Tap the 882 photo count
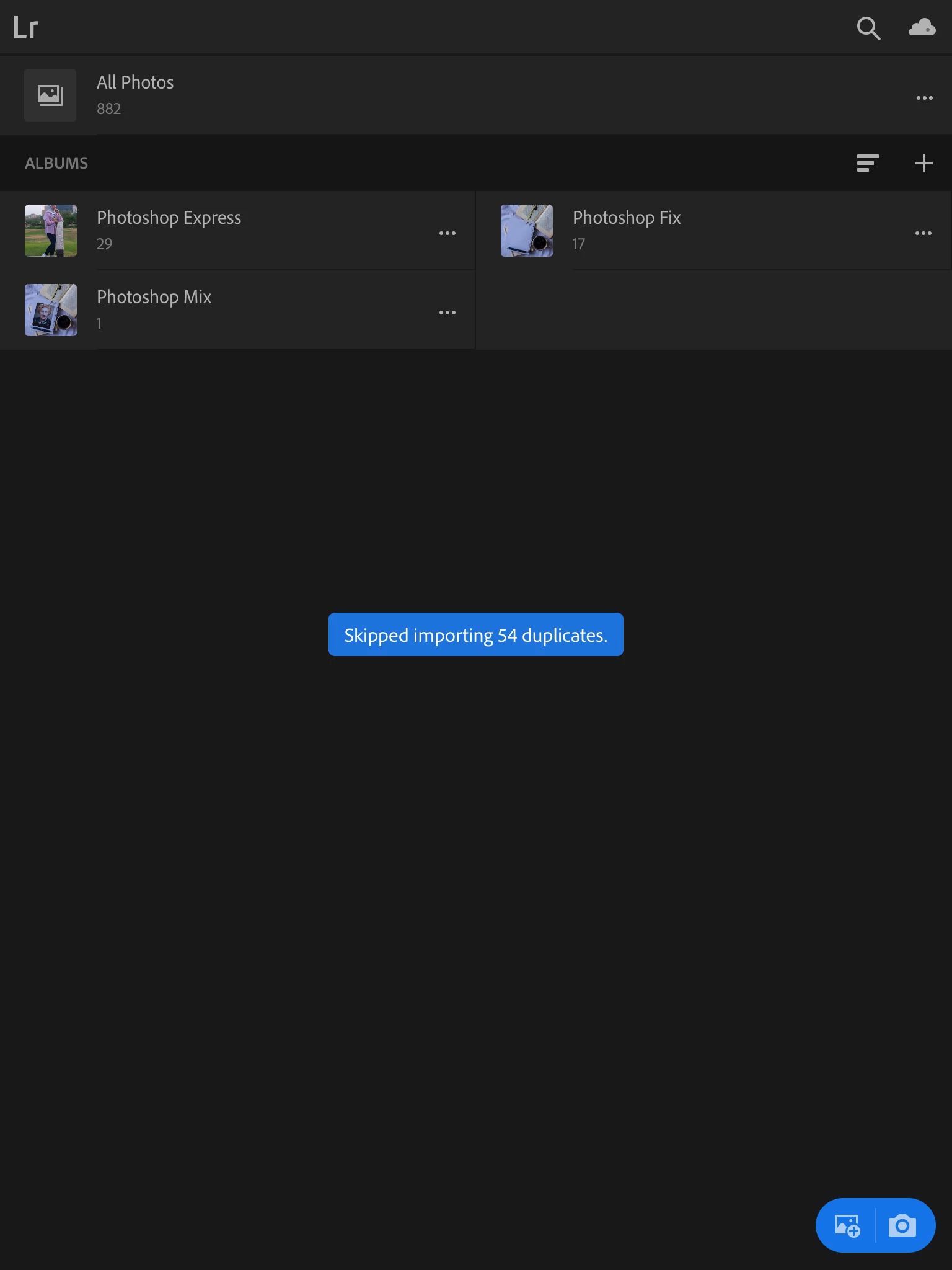 pyautogui.click(x=108, y=109)
